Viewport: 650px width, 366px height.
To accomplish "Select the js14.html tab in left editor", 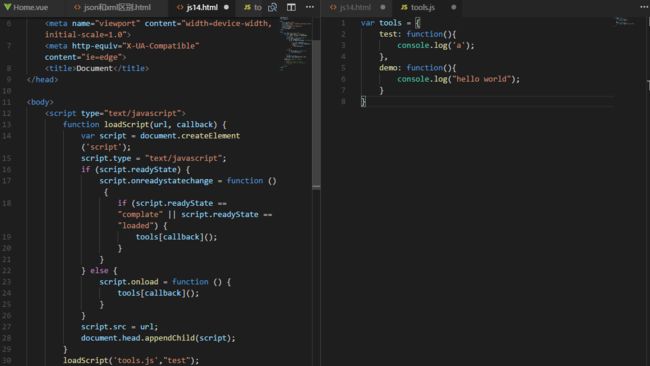I will (x=202, y=7).
